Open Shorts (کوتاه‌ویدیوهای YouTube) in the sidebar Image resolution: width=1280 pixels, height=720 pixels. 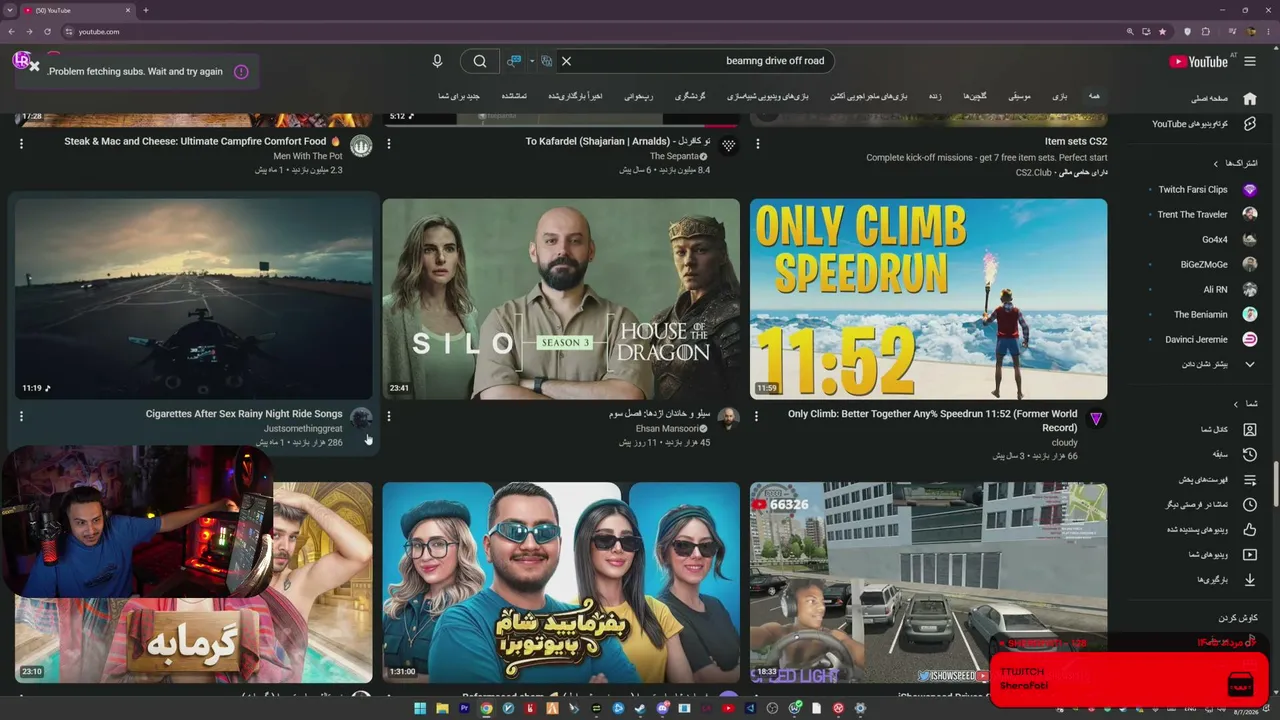pos(1204,124)
